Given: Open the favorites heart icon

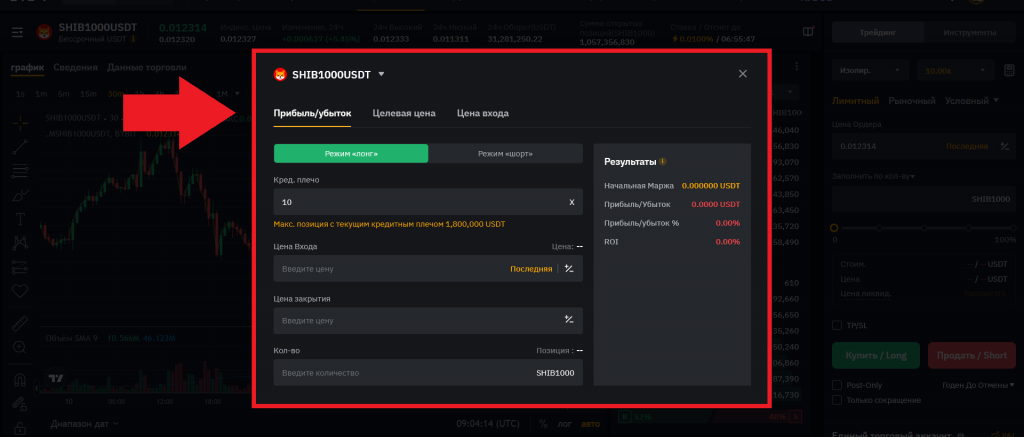Looking at the screenshot, I should (x=20, y=291).
